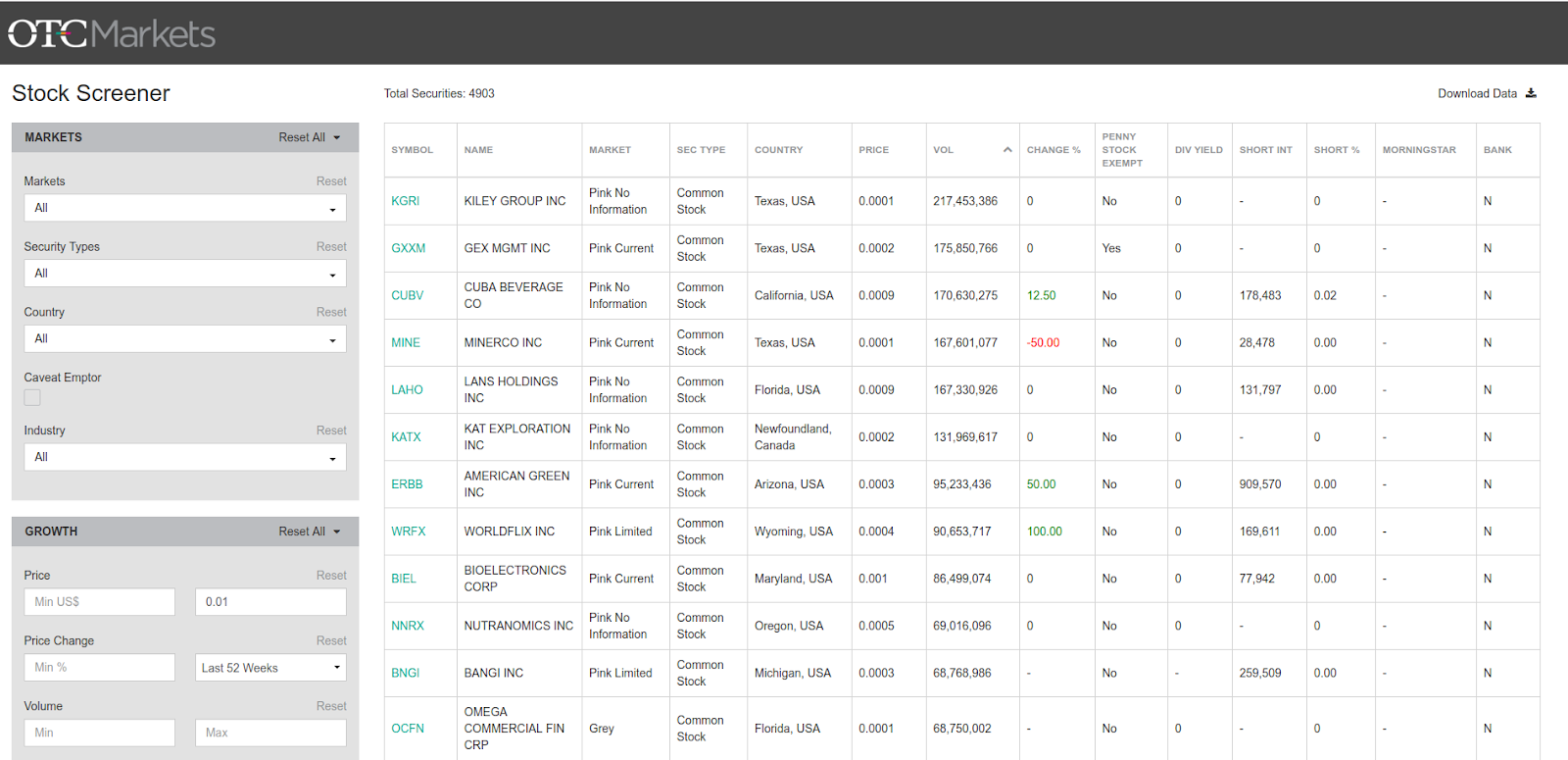Sort the table by the NAME column

(478, 150)
